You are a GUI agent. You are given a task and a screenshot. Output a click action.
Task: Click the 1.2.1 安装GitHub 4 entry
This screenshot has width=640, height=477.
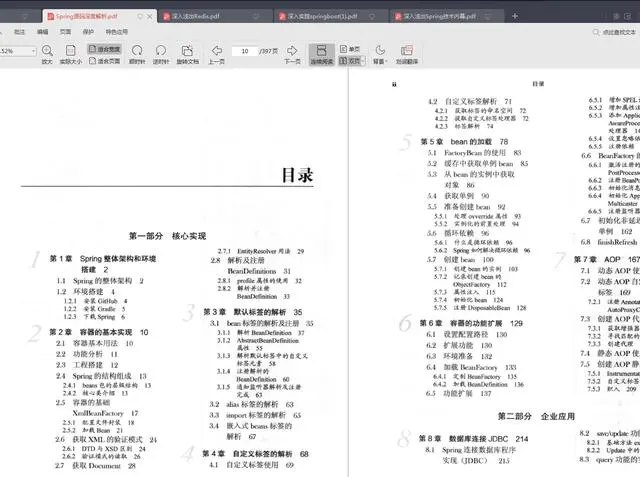96,301
